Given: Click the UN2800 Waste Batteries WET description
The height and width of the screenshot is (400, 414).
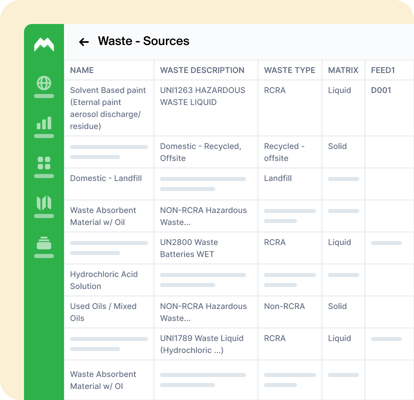Looking at the screenshot, I should pyautogui.click(x=189, y=248).
